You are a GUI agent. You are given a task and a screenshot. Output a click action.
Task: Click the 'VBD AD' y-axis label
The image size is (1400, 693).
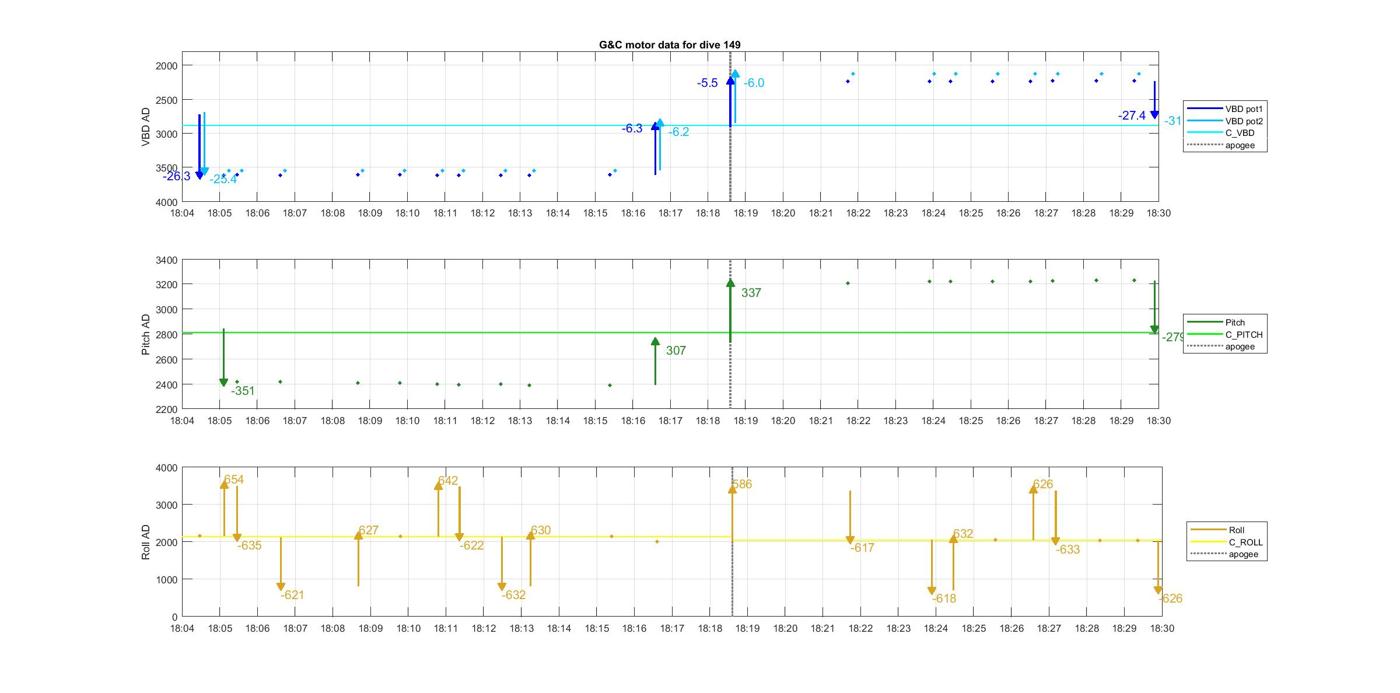point(146,127)
